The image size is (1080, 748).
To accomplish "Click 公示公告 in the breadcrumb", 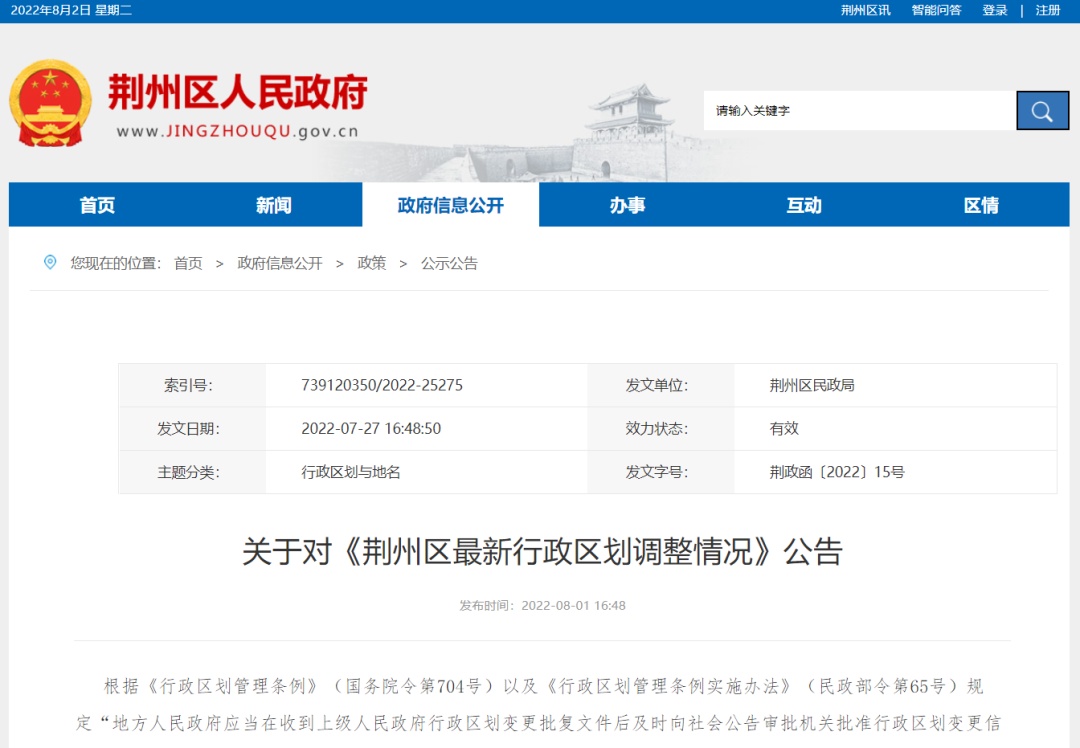I will 449,263.
